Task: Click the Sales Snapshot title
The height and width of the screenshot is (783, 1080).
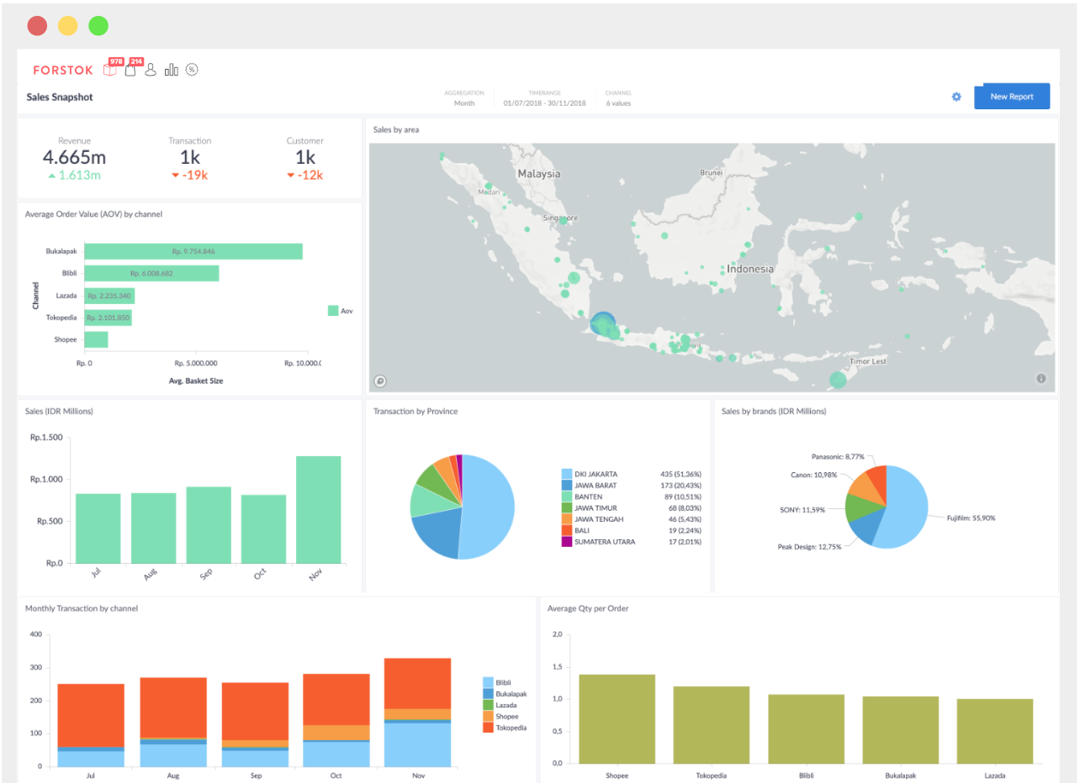Action: pyautogui.click(x=60, y=97)
